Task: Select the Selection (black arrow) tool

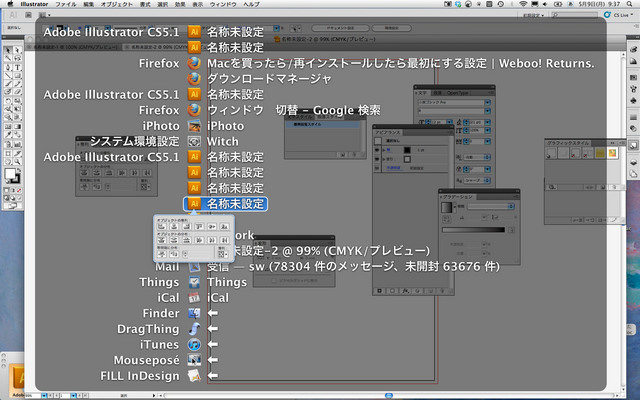Action: click(8, 50)
